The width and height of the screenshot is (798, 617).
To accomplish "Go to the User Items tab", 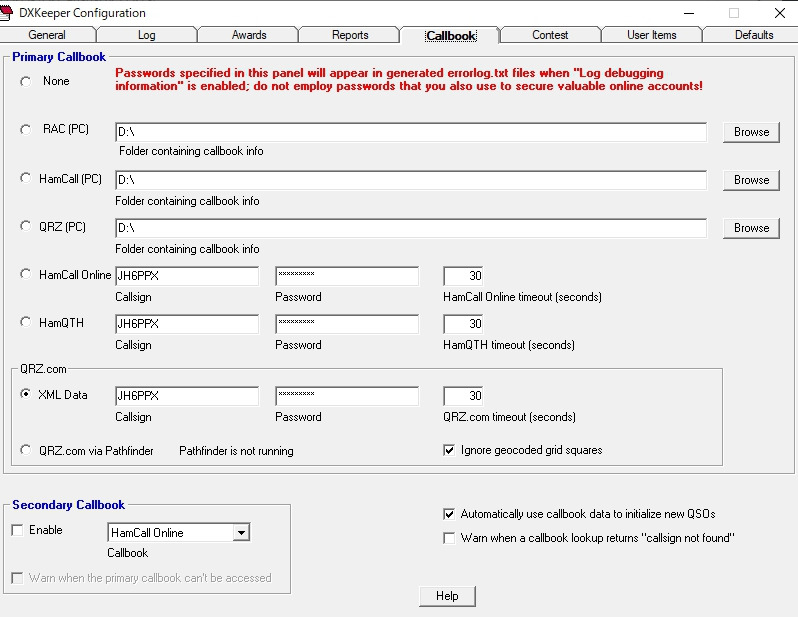I will point(651,35).
